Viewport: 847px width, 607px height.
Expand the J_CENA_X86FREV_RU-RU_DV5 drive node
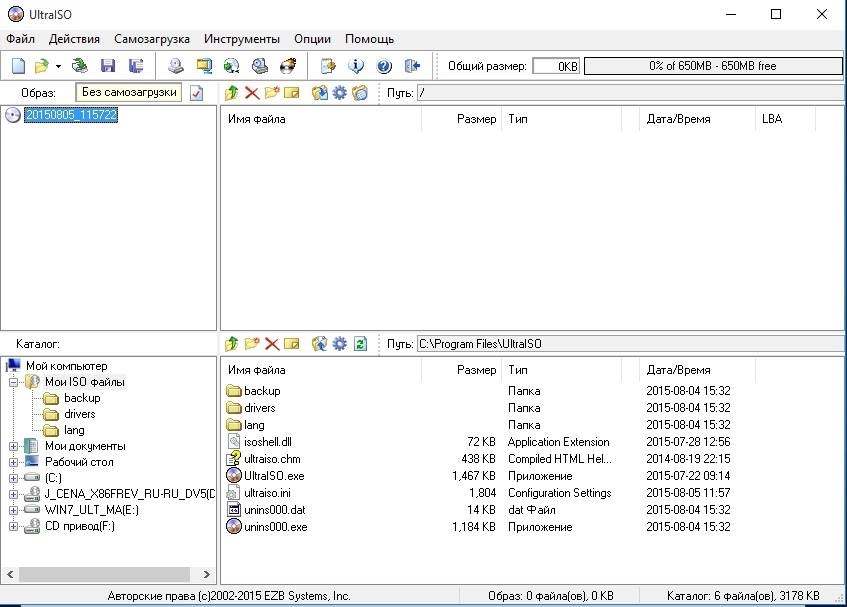click(x=14, y=494)
